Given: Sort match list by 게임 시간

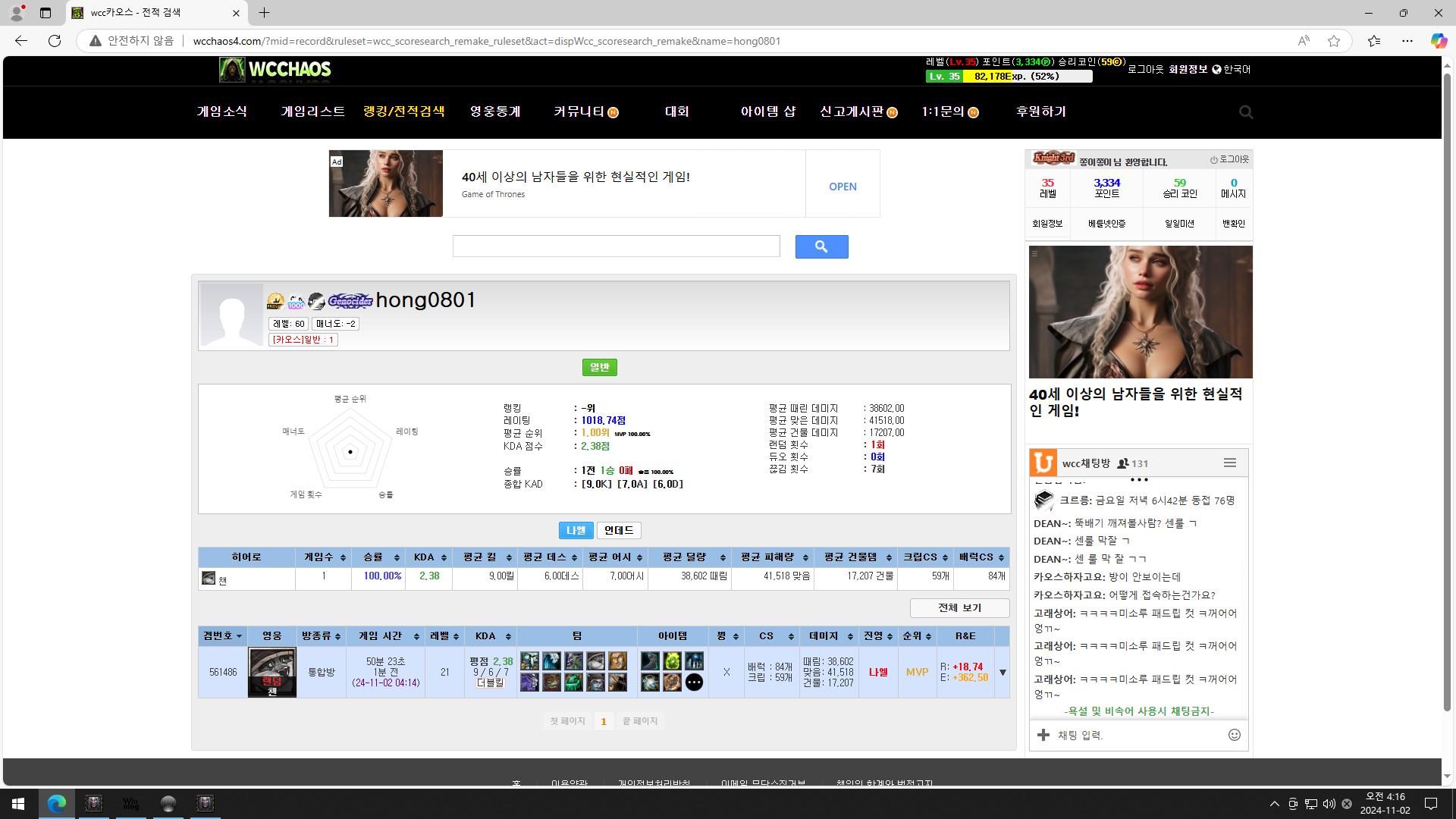Looking at the screenshot, I should coord(385,636).
